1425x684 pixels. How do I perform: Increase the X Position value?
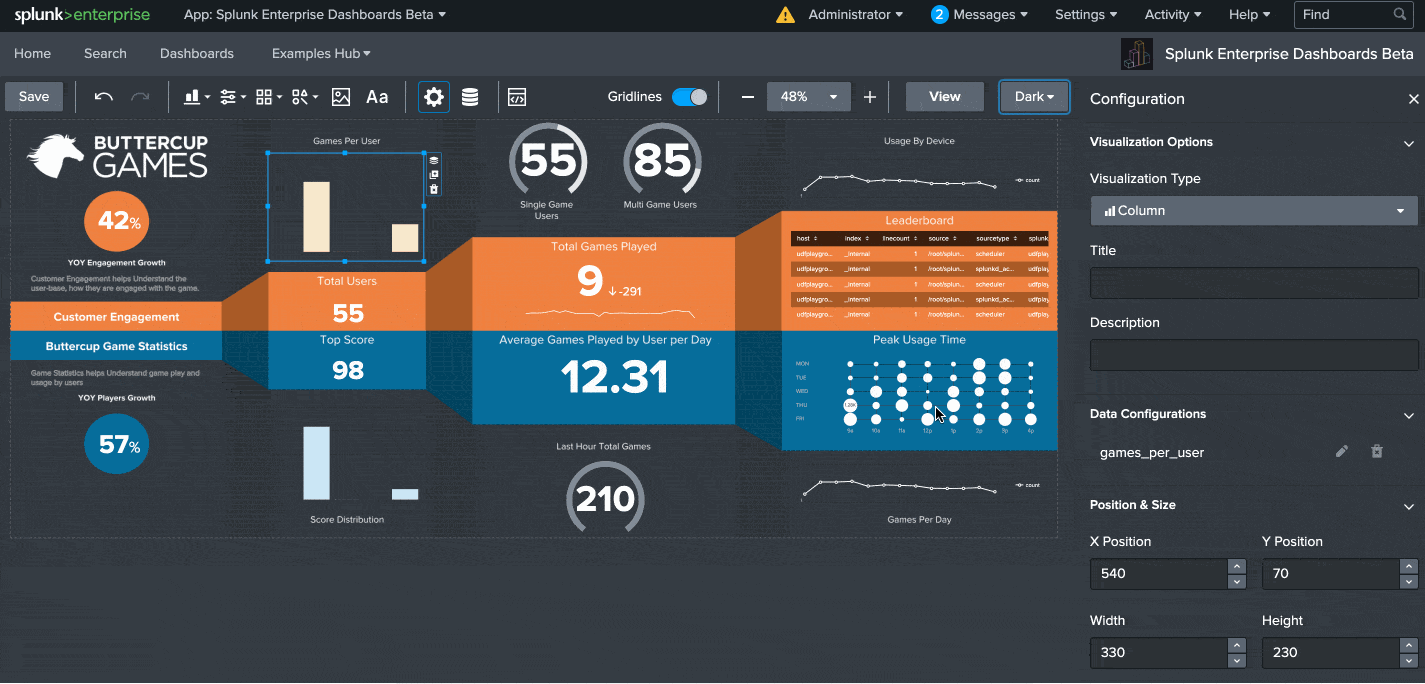click(x=1237, y=566)
